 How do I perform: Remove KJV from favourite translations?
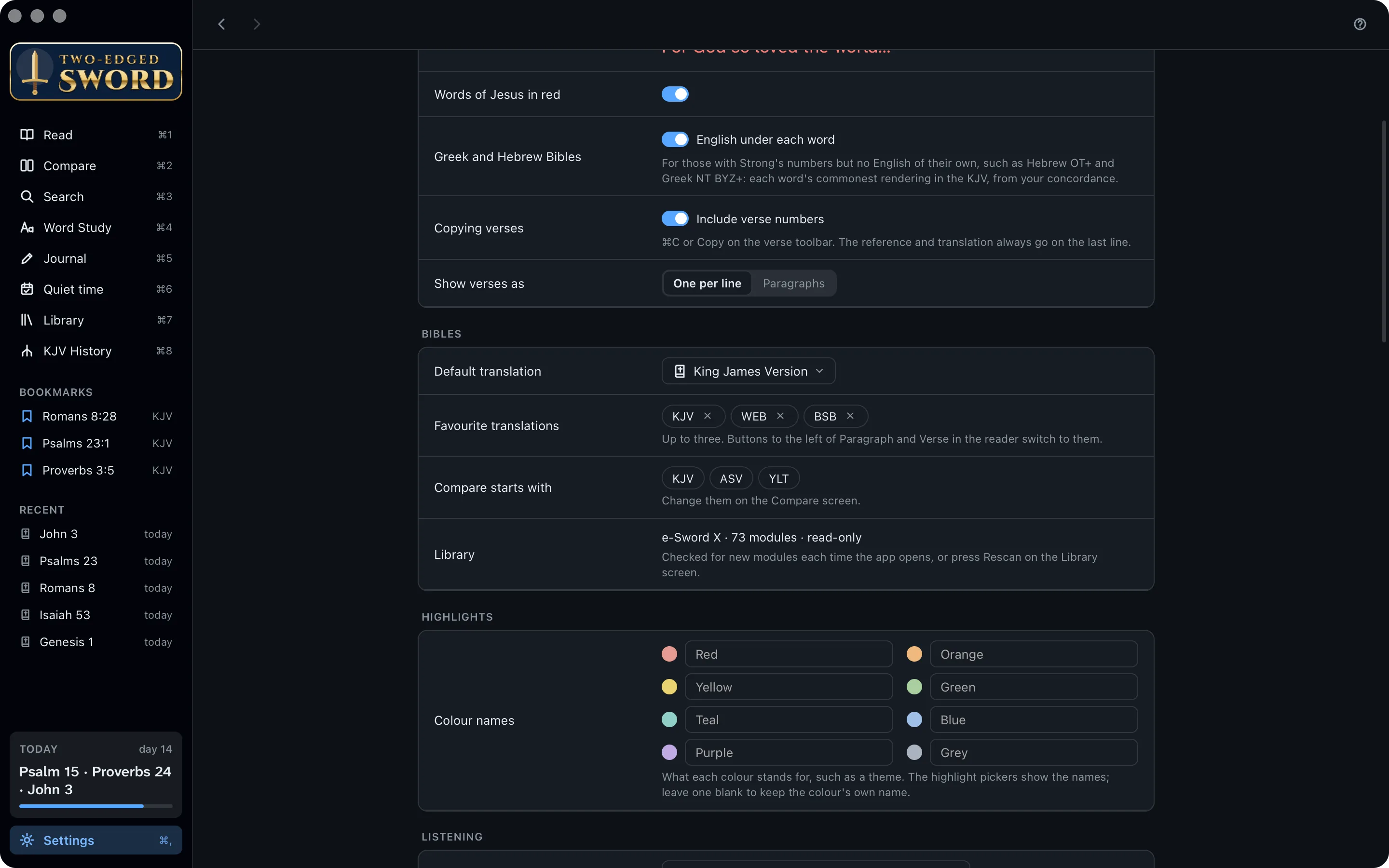[x=708, y=416]
